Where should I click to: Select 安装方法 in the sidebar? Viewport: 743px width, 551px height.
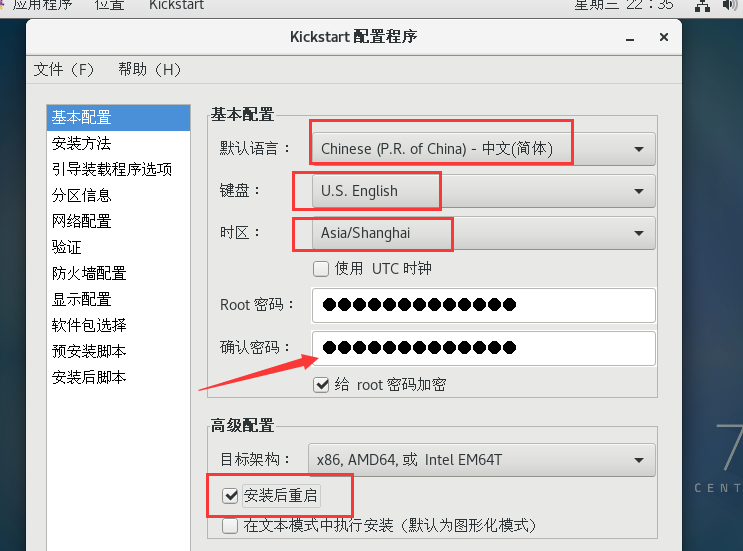(118, 144)
